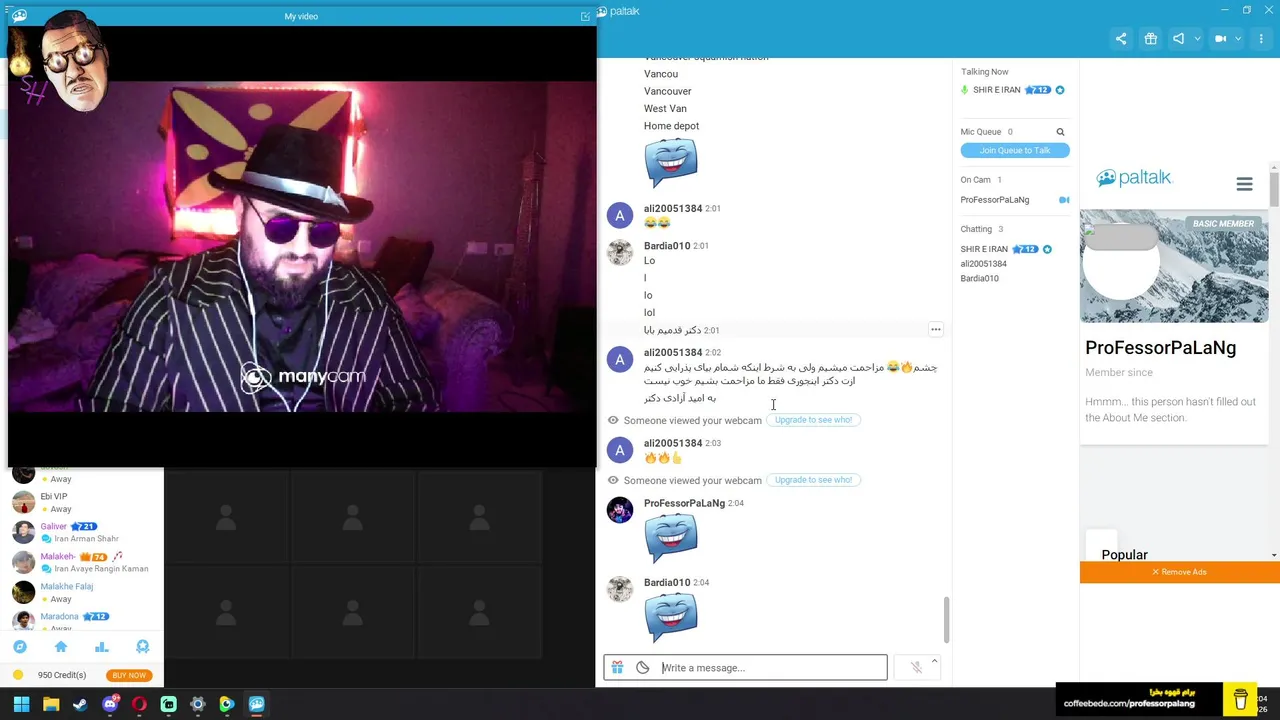
Task: Go to home icon in sidebar
Action: tap(61, 647)
